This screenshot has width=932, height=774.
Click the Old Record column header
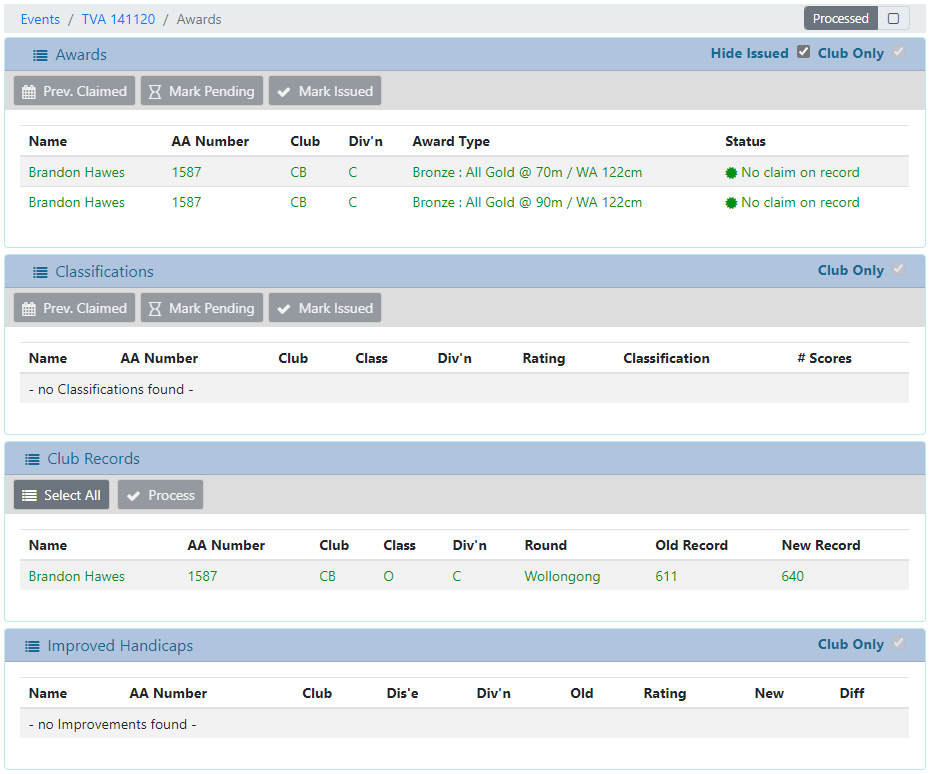691,546
